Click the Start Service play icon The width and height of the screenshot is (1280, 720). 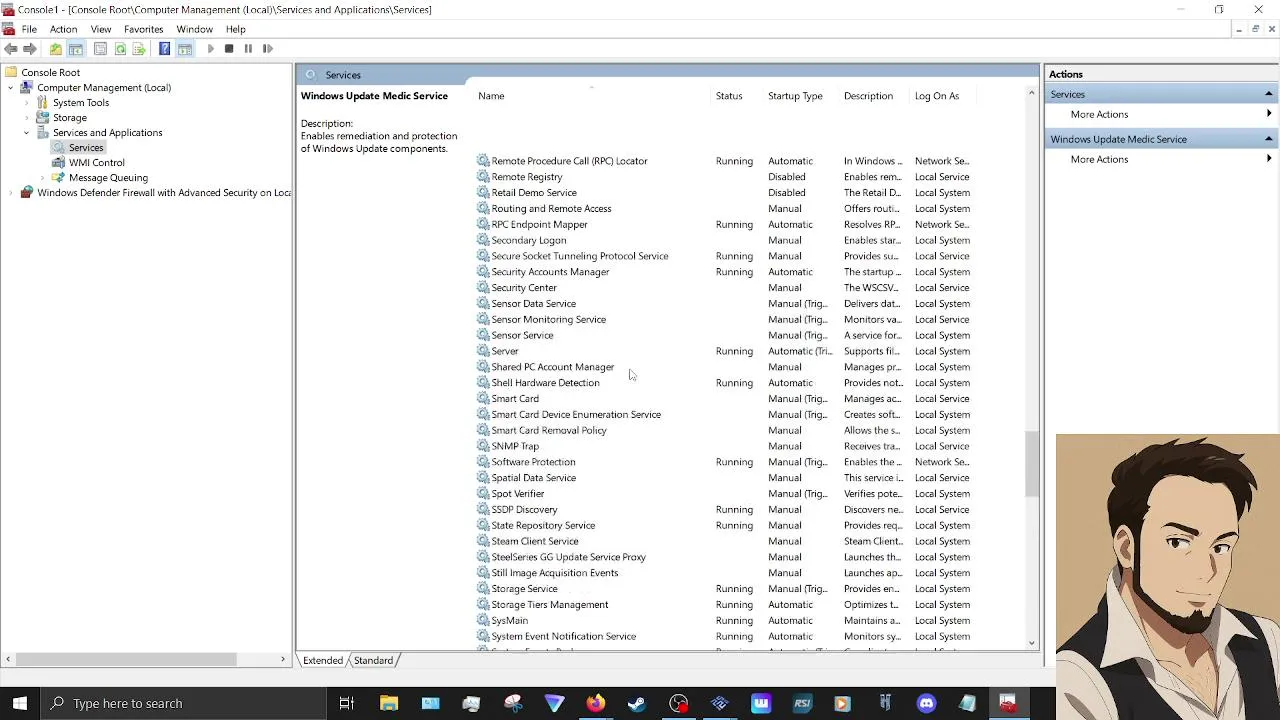point(210,48)
